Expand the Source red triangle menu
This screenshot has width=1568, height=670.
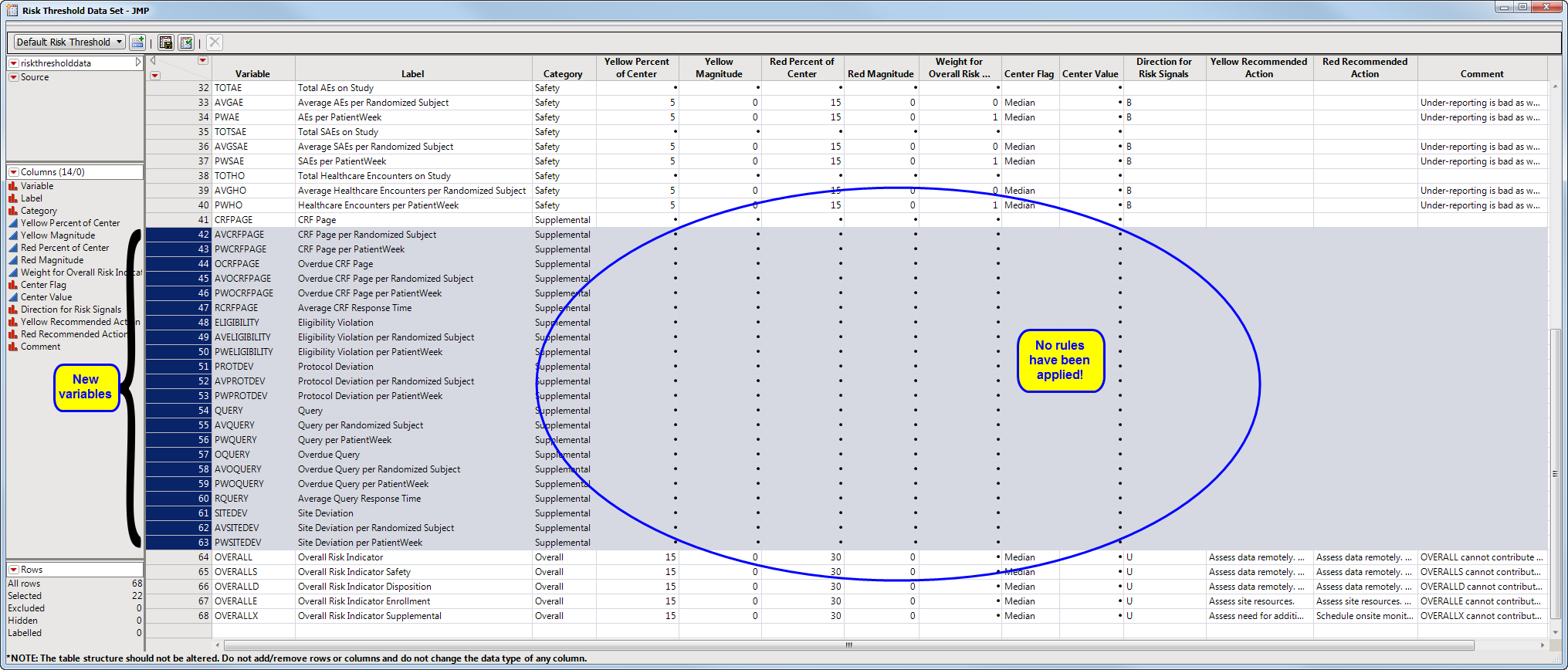tap(14, 77)
